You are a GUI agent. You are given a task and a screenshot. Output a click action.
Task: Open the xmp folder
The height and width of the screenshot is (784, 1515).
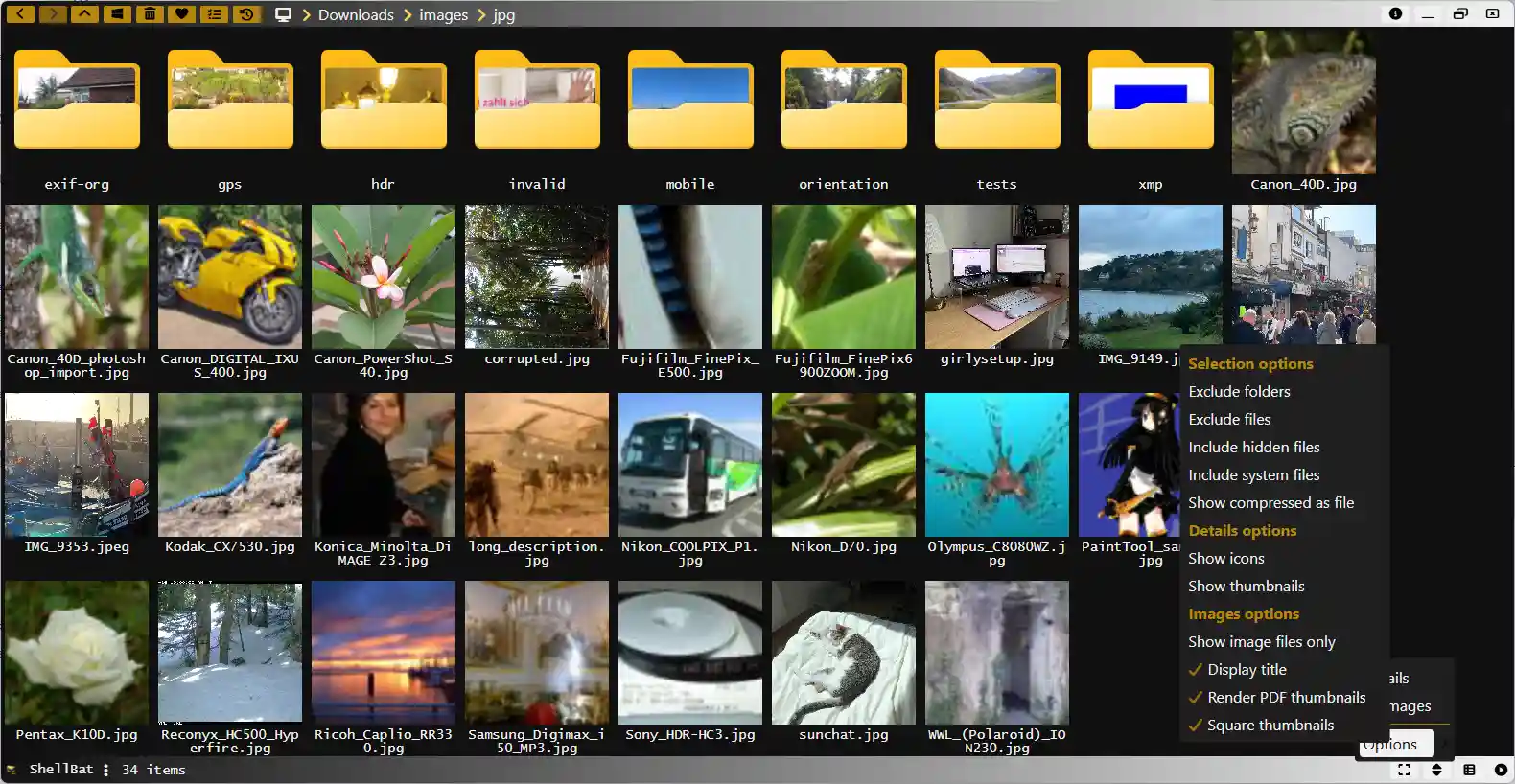tap(1151, 112)
